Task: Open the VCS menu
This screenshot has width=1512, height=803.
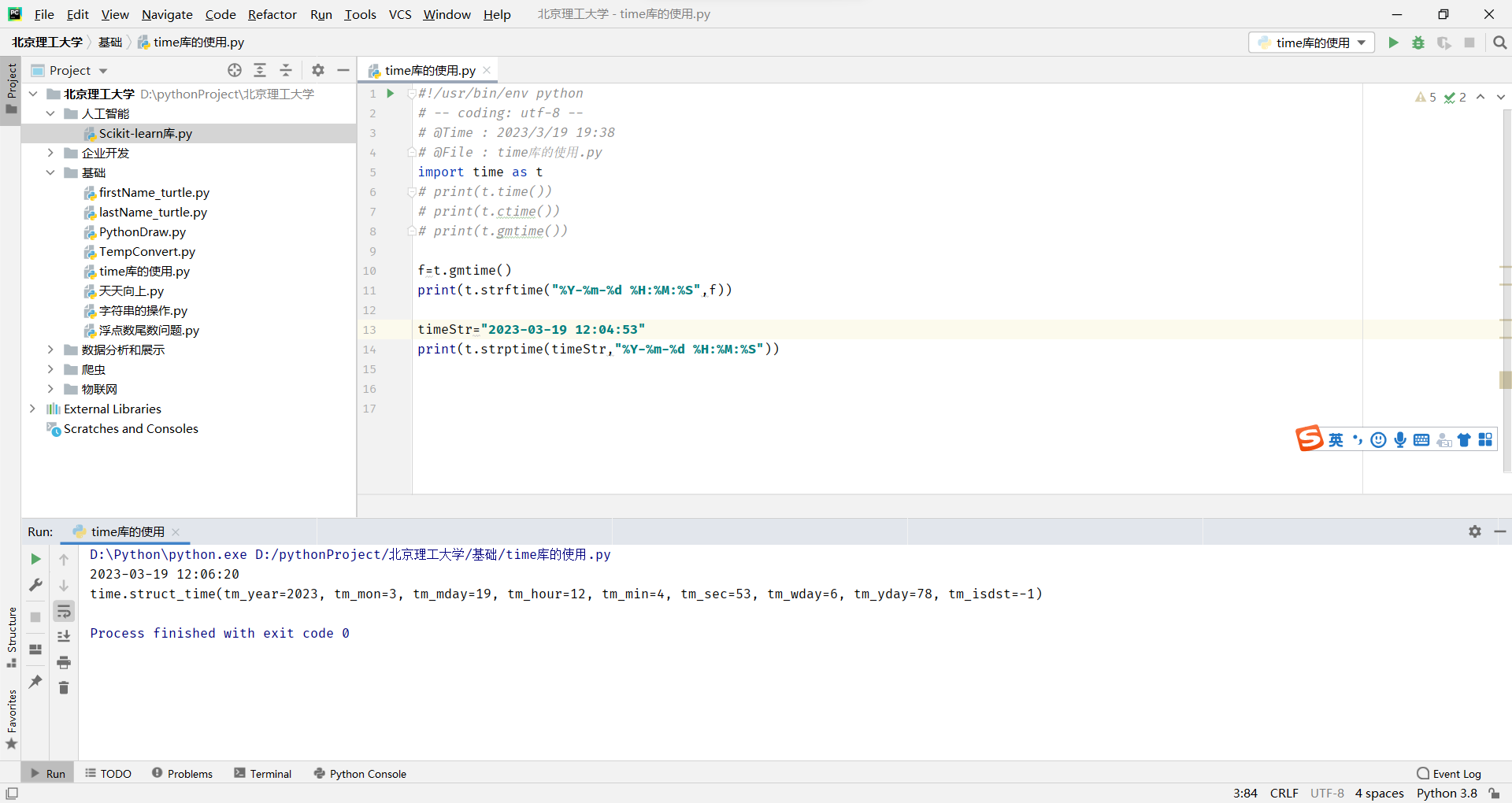Action: pos(400,14)
